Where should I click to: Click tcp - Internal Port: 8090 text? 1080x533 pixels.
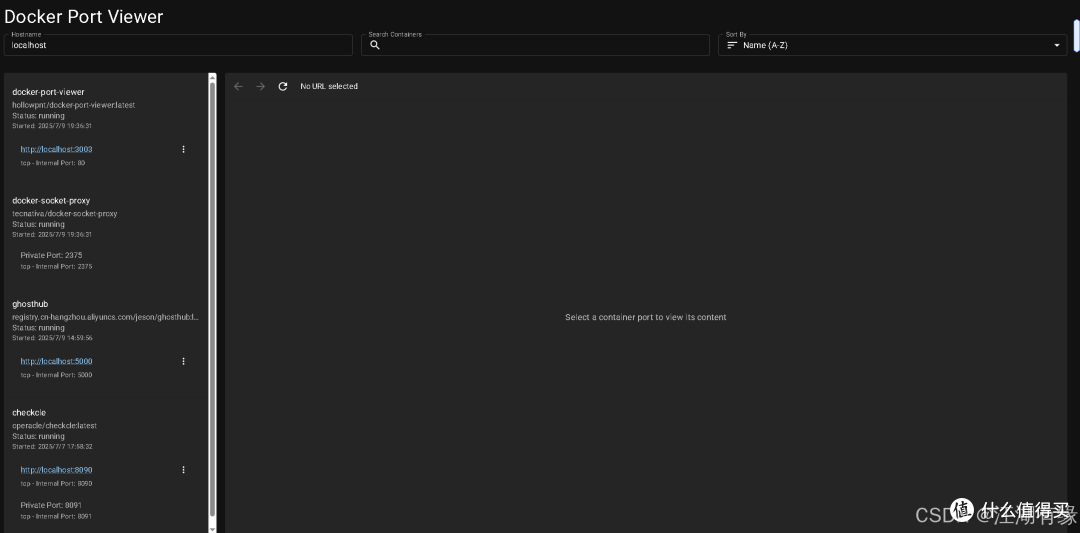pyautogui.click(x=56, y=483)
